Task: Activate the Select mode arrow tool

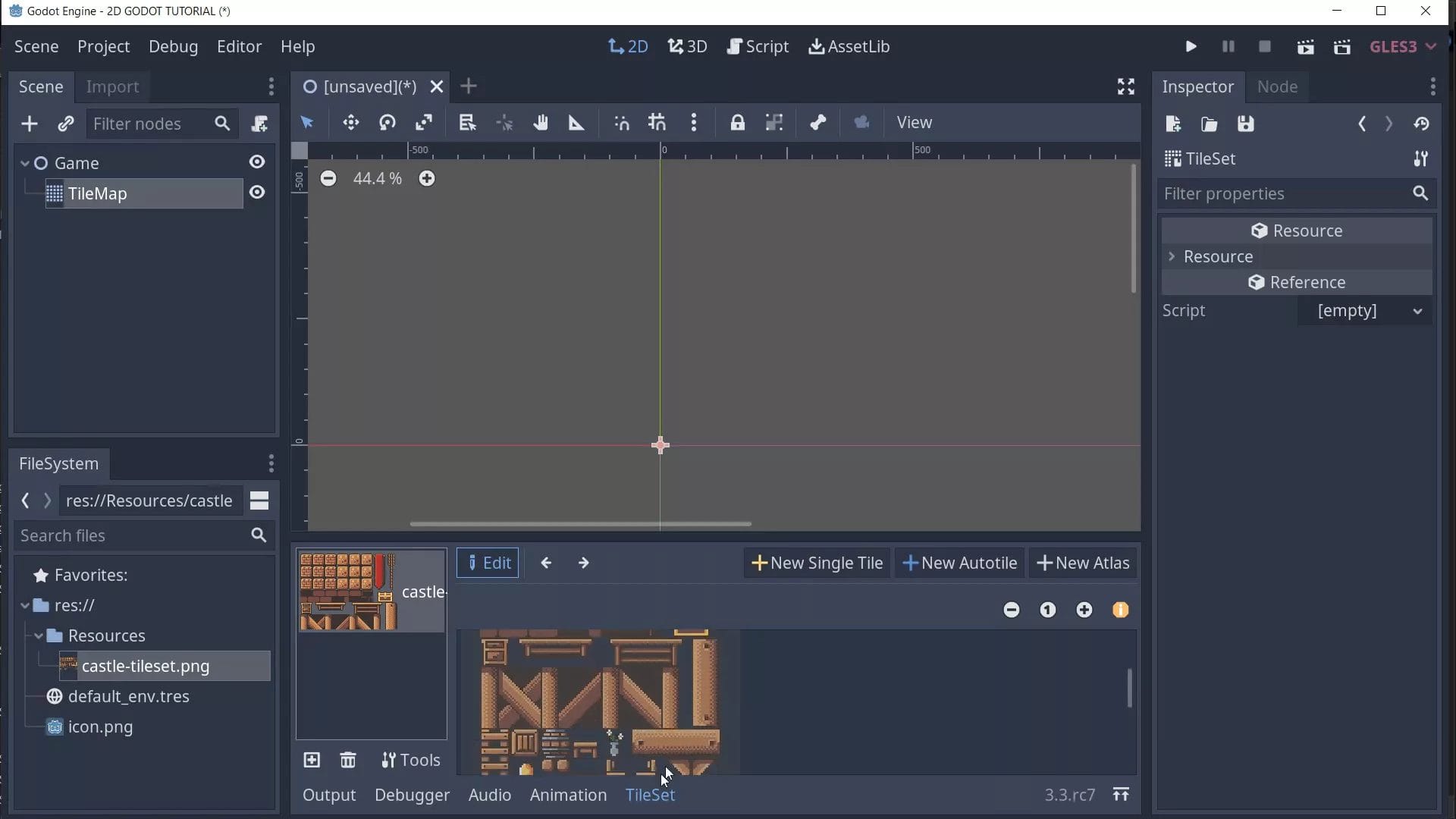Action: [x=307, y=123]
